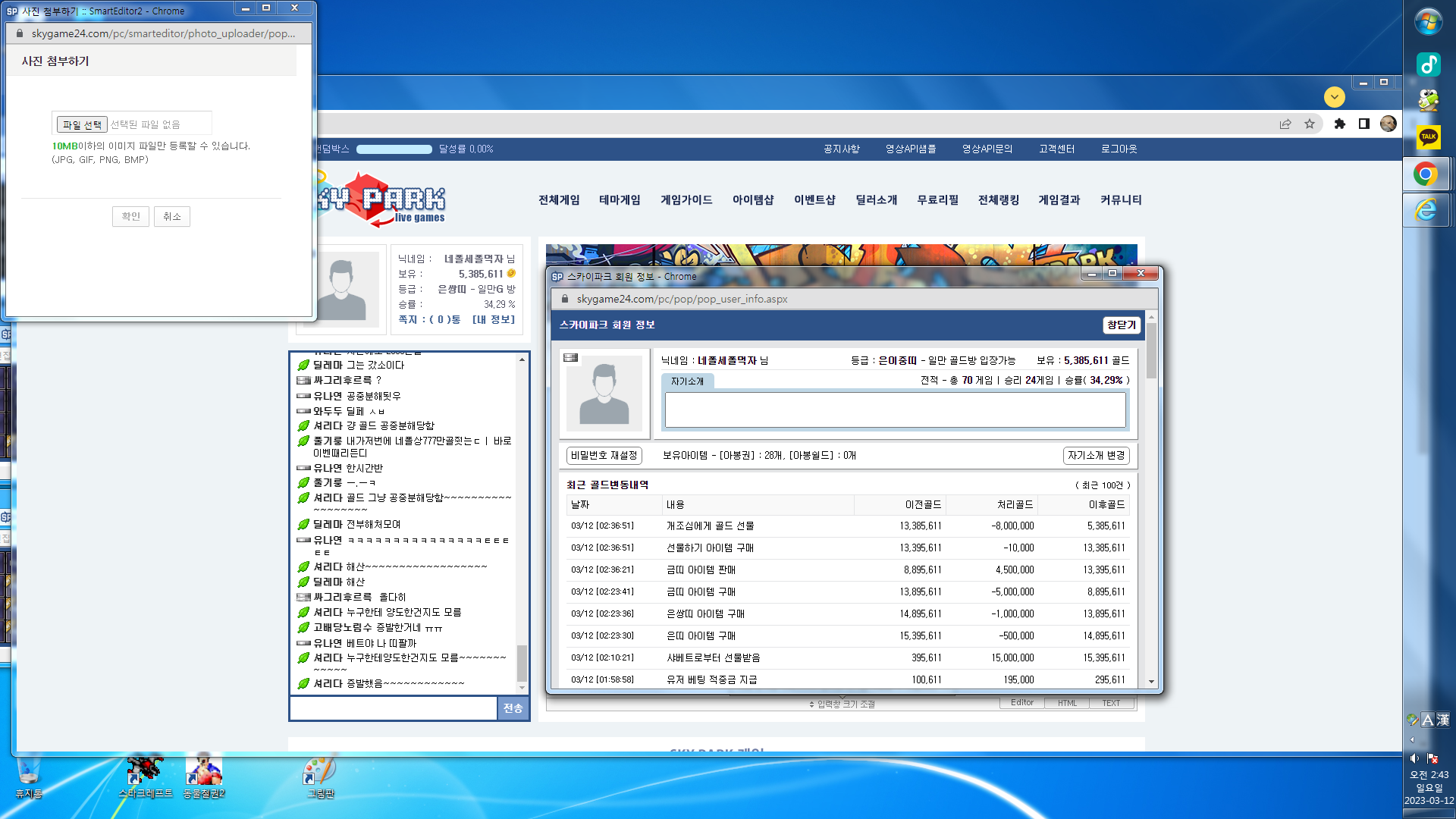Screen dimensions: 1456x819
Task: Launch the teal music app pinned on taskbar
Action: pyautogui.click(x=1429, y=64)
